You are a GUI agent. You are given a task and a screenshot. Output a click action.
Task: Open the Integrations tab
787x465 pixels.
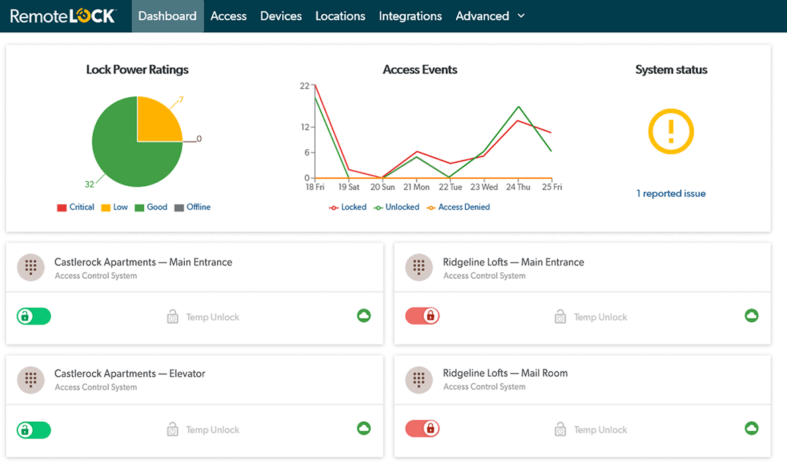tap(410, 16)
